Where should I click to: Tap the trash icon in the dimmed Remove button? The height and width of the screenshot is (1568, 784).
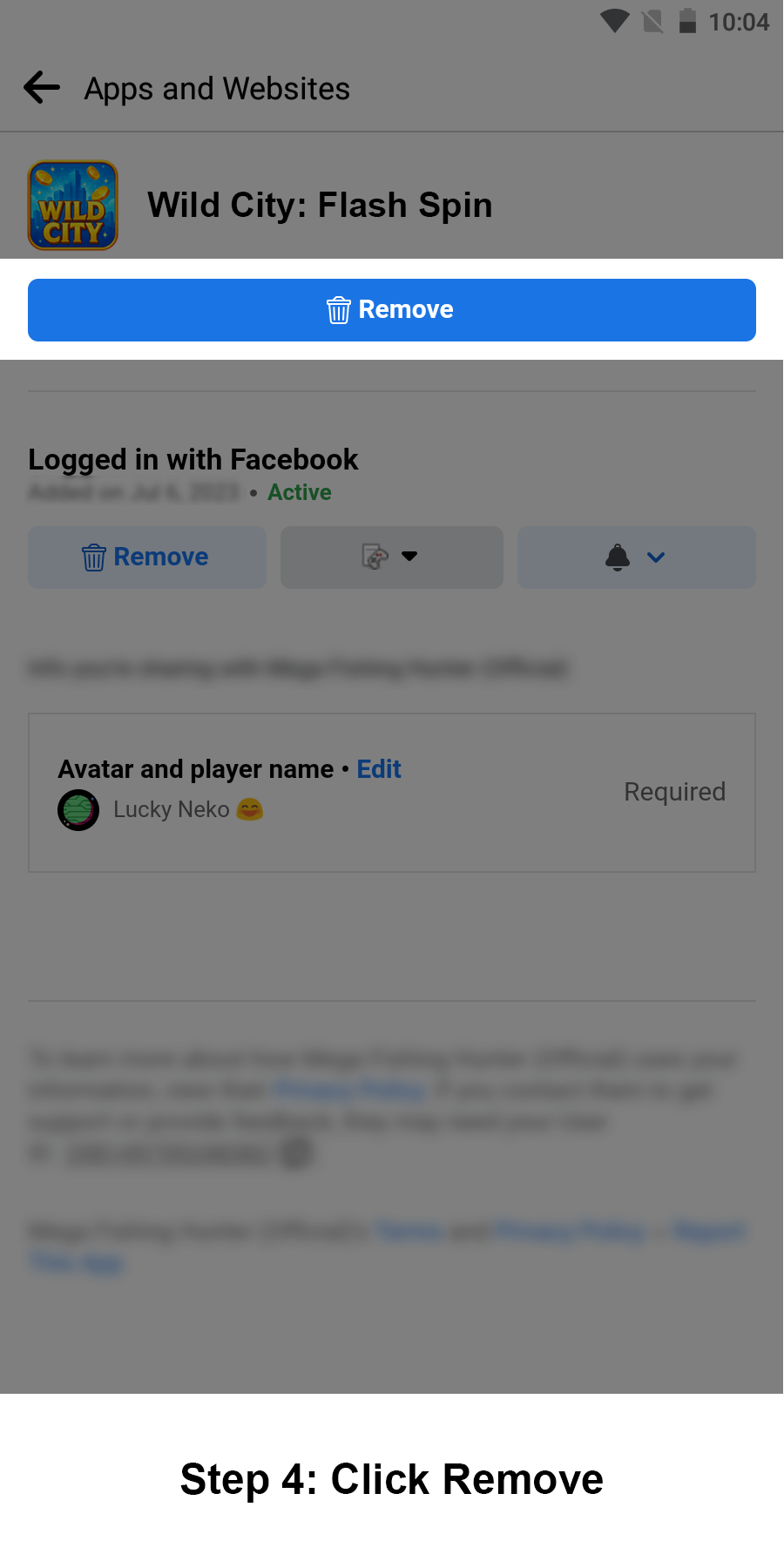click(94, 558)
